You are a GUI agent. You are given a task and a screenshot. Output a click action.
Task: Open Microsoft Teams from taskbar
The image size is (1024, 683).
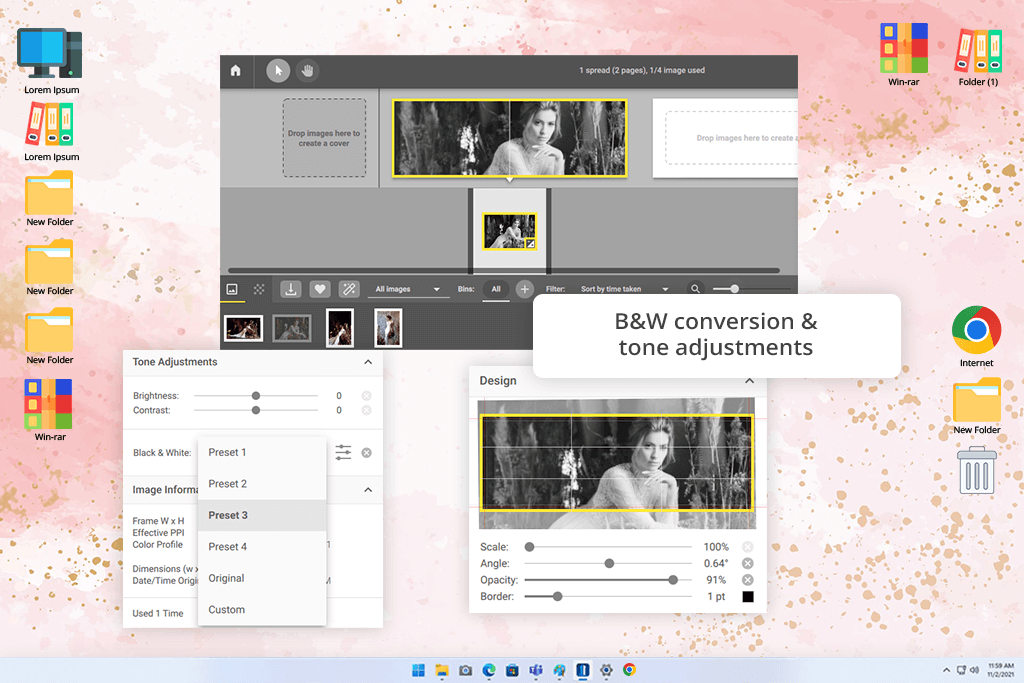536,670
